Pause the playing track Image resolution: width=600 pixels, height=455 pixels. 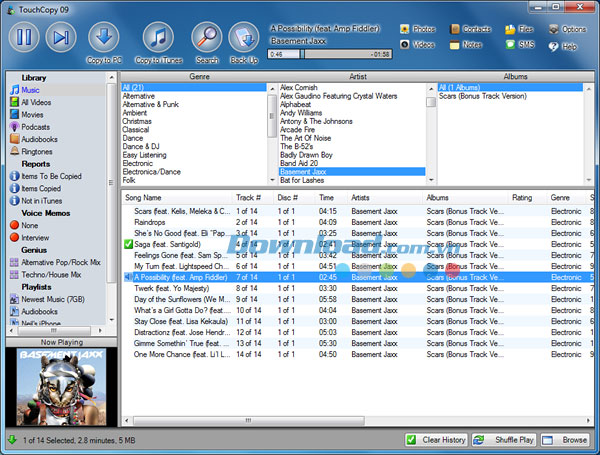[24, 37]
